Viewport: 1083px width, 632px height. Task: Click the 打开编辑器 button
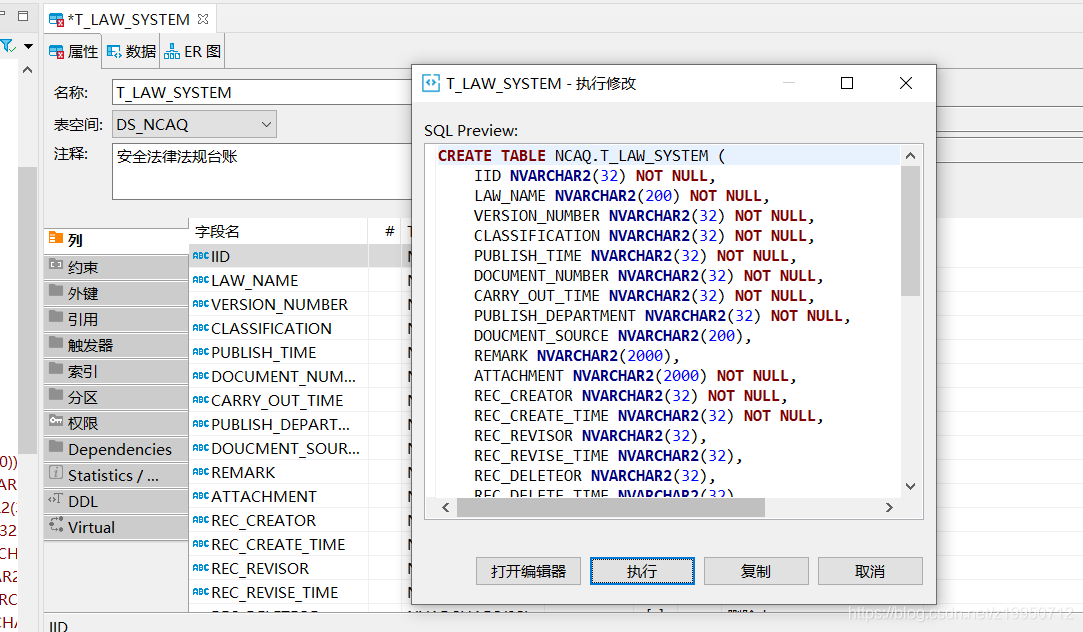528,571
